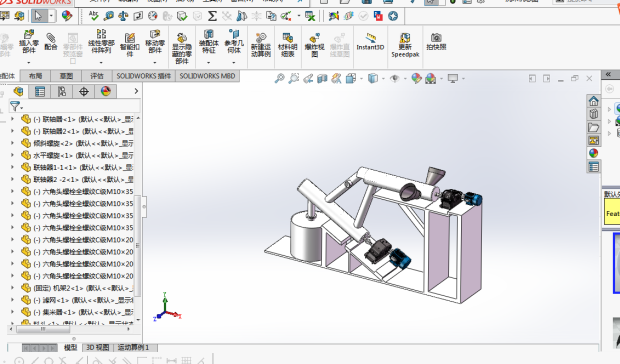The image size is (620, 364).
Task: Switch to the 评估 ribbon tab
Action: click(97, 76)
